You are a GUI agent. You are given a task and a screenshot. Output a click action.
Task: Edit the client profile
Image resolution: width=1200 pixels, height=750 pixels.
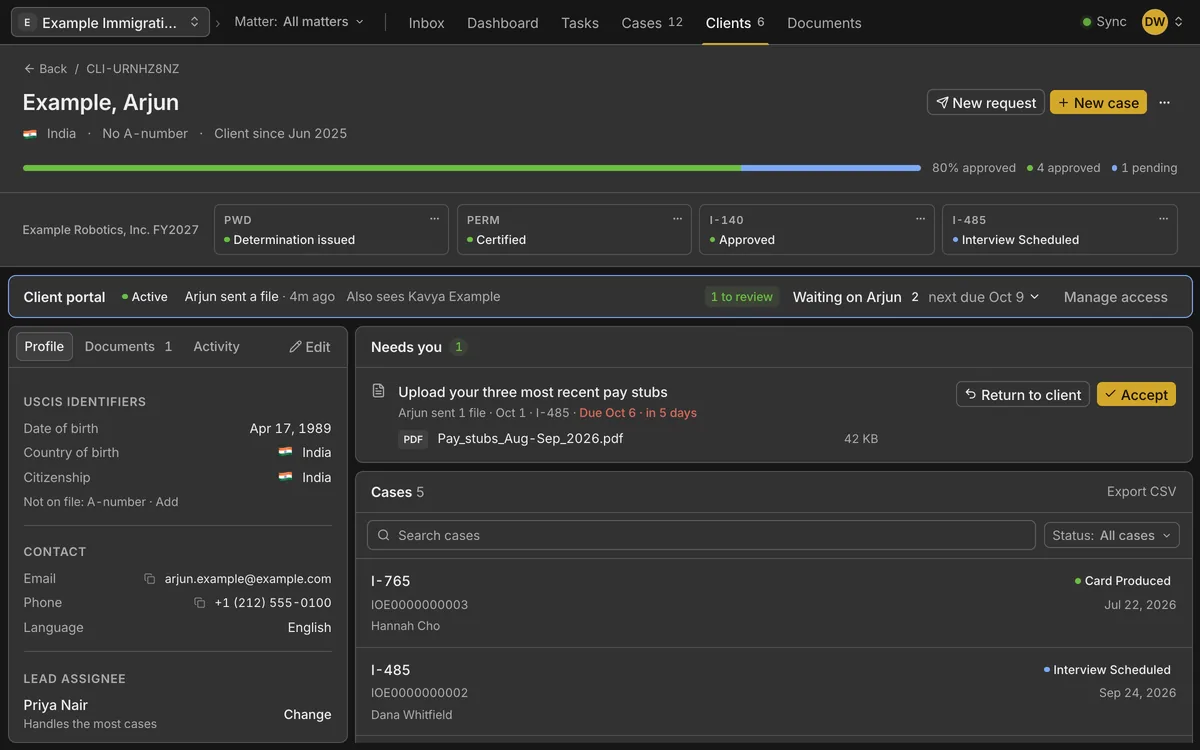[x=310, y=346]
